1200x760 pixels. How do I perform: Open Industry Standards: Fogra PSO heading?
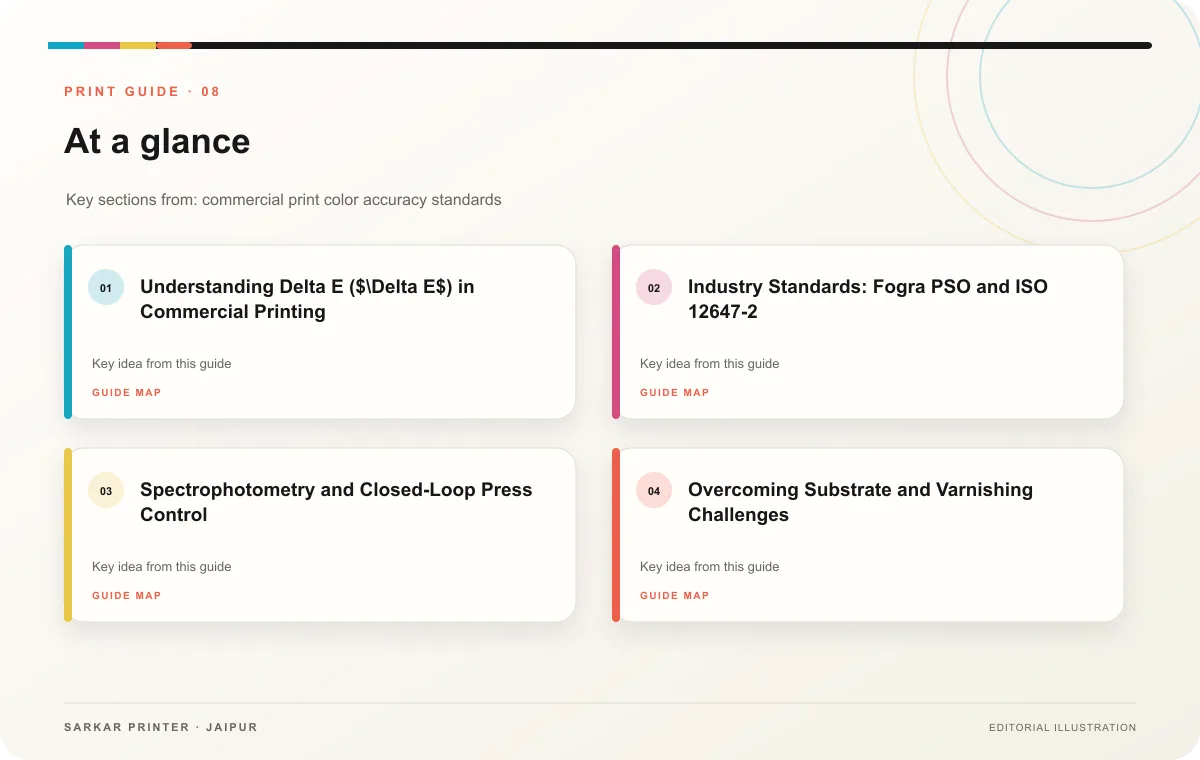(x=868, y=299)
